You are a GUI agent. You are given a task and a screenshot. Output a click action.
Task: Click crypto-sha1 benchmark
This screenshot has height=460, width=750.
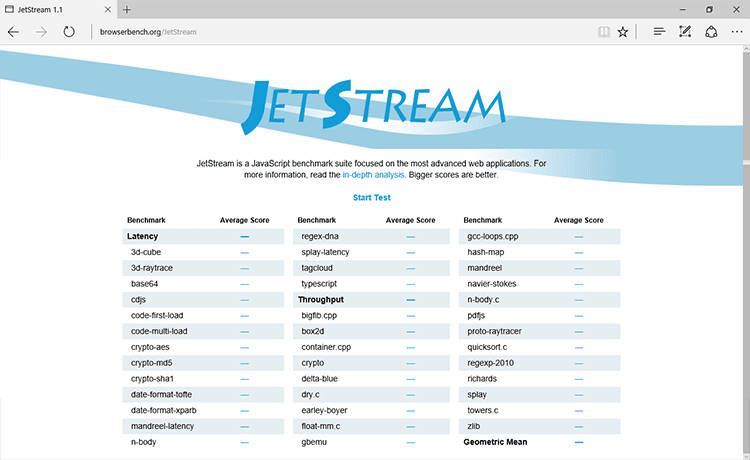click(x=152, y=379)
